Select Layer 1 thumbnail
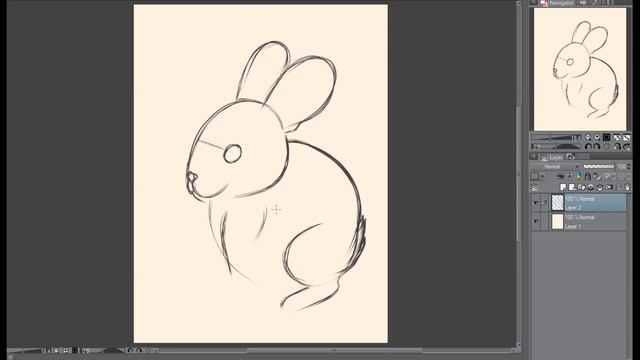640x360 pixels. coord(558,221)
